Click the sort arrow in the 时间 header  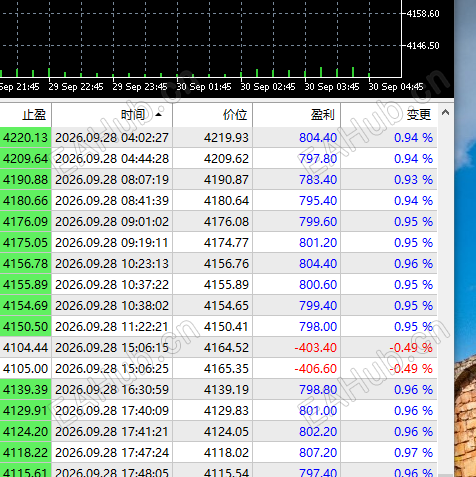tap(159, 115)
